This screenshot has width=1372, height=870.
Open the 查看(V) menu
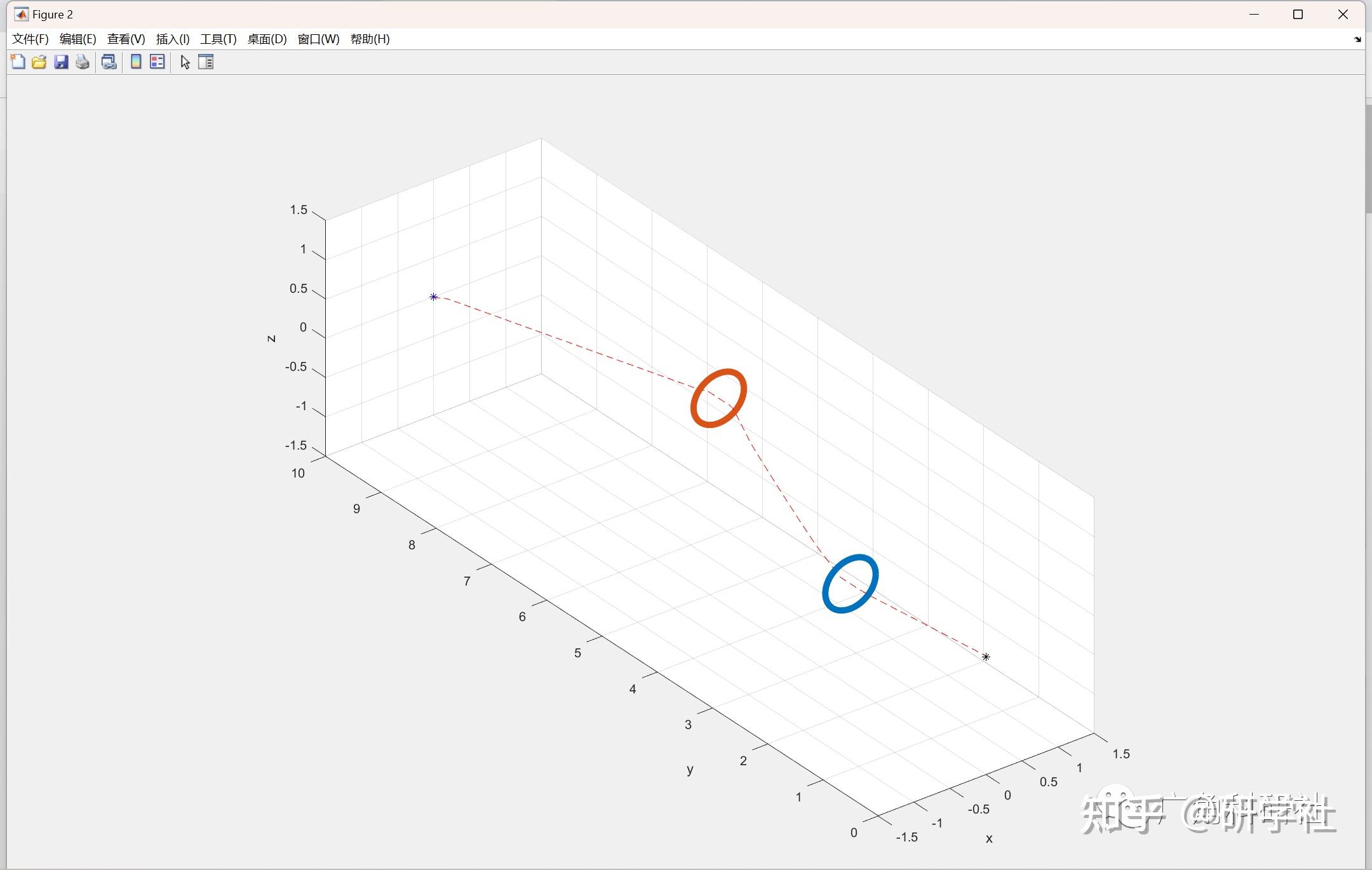click(x=126, y=39)
